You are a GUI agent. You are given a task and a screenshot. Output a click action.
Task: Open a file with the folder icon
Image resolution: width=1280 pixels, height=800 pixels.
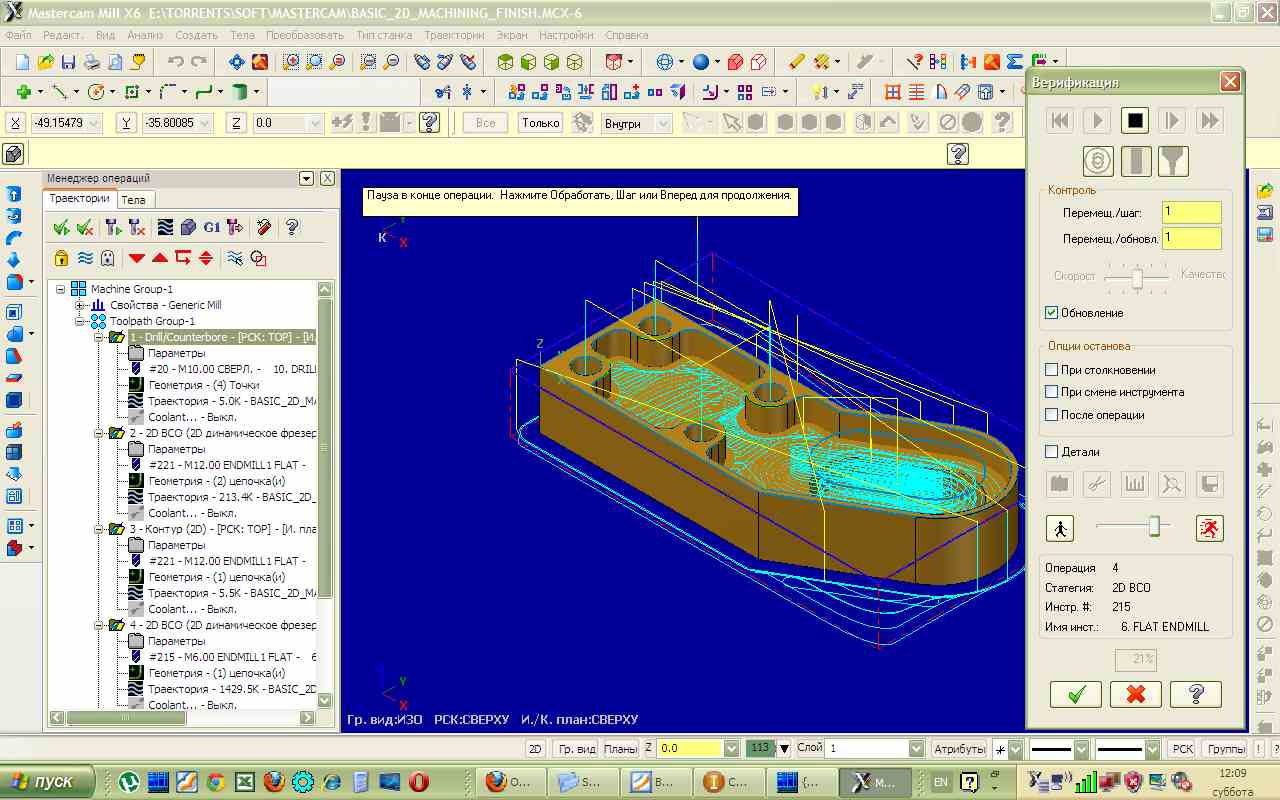(46, 62)
